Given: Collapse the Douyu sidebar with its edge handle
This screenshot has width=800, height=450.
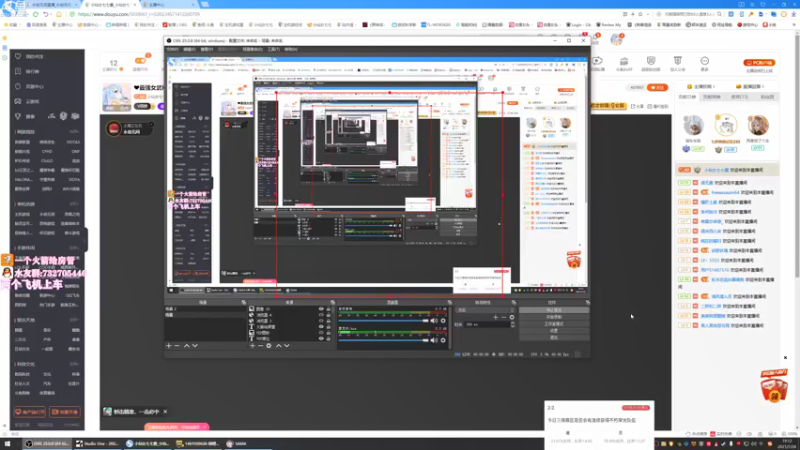Looking at the screenshot, I should click(86, 239).
